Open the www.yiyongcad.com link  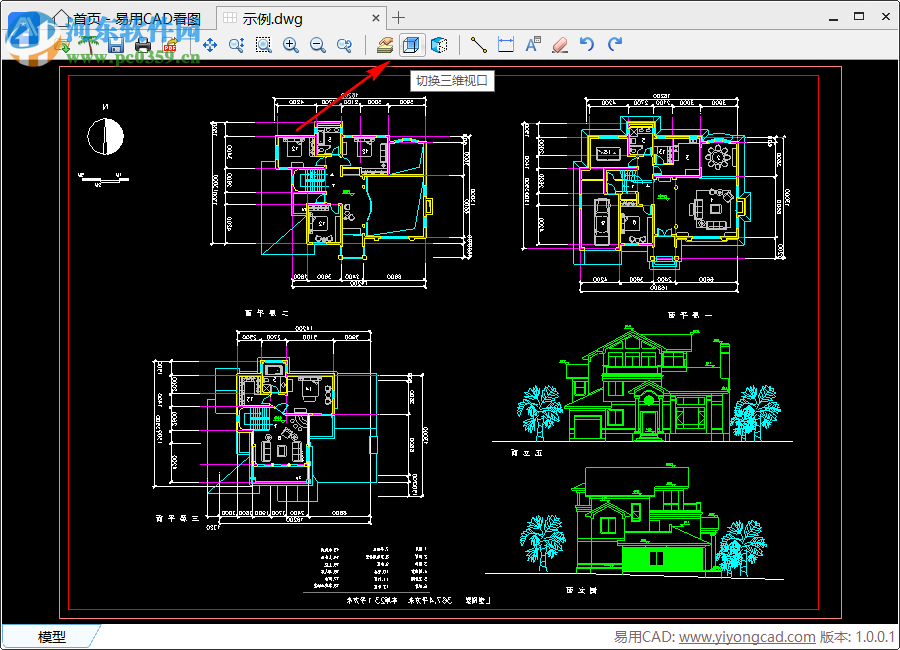pyautogui.click(x=746, y=637)
